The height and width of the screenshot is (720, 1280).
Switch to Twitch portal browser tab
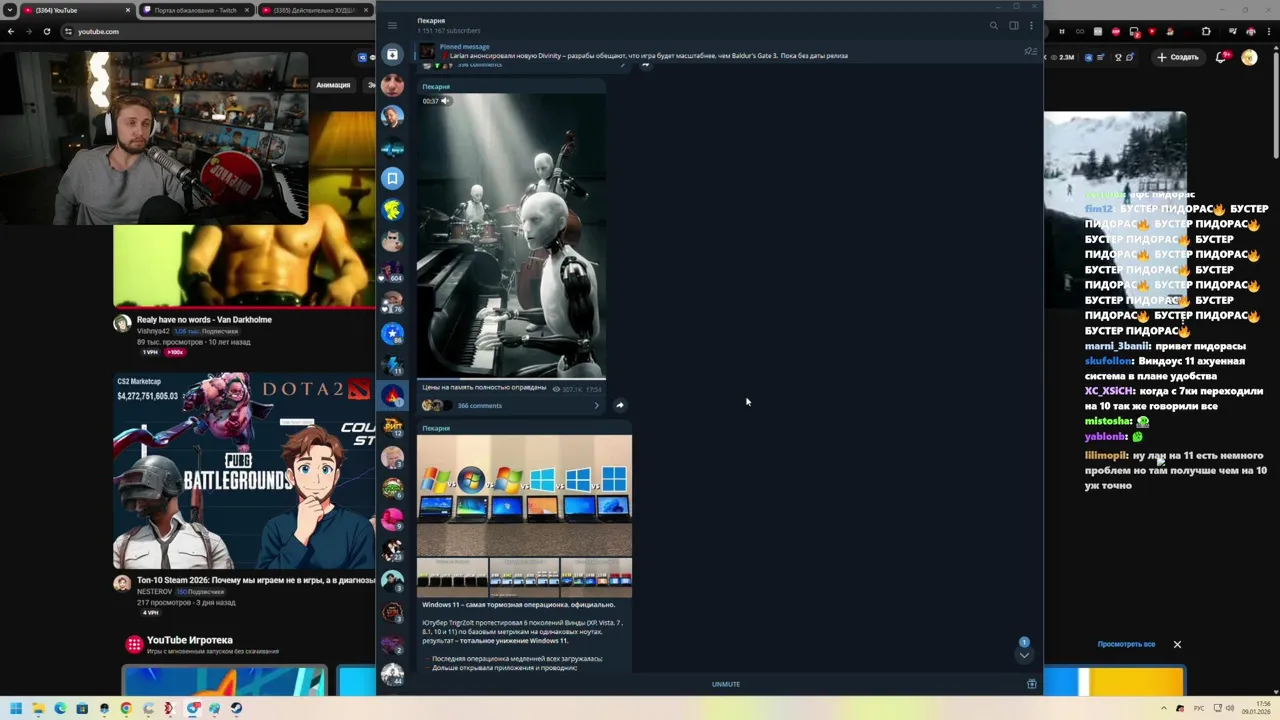pyautogui.click(x=195, y=10)
